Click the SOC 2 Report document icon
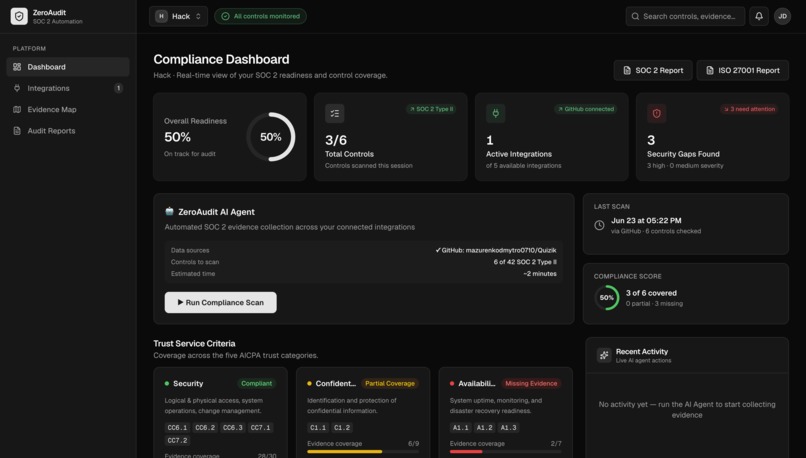The height and width of the screenshot is (458, 806). (627, 70)
